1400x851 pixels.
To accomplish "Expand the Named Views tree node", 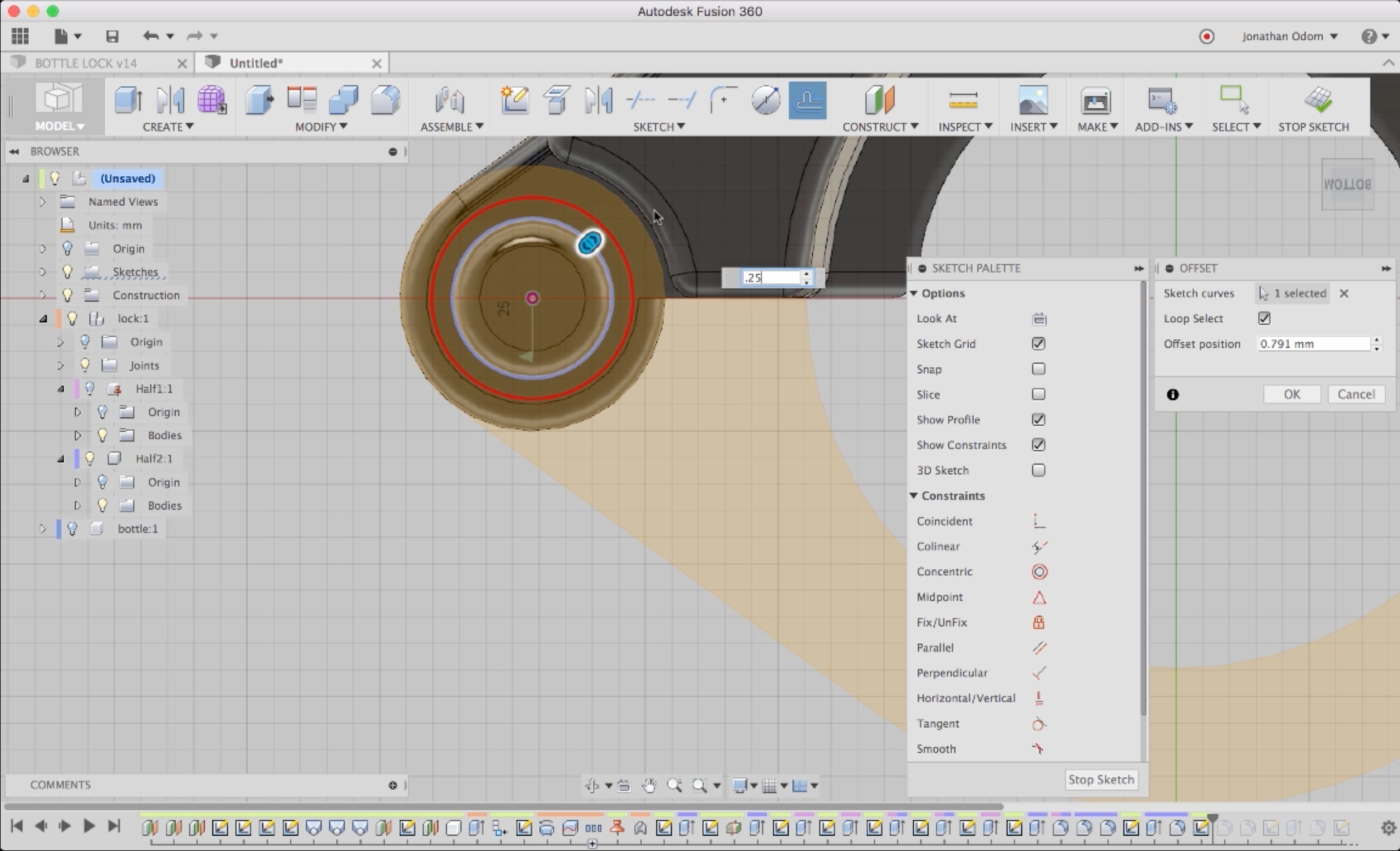I will click(43, 202).
